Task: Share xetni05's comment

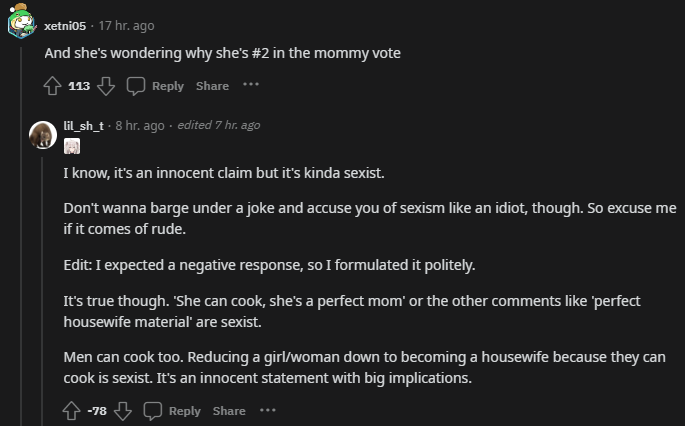Action: [x=212, y=86]
